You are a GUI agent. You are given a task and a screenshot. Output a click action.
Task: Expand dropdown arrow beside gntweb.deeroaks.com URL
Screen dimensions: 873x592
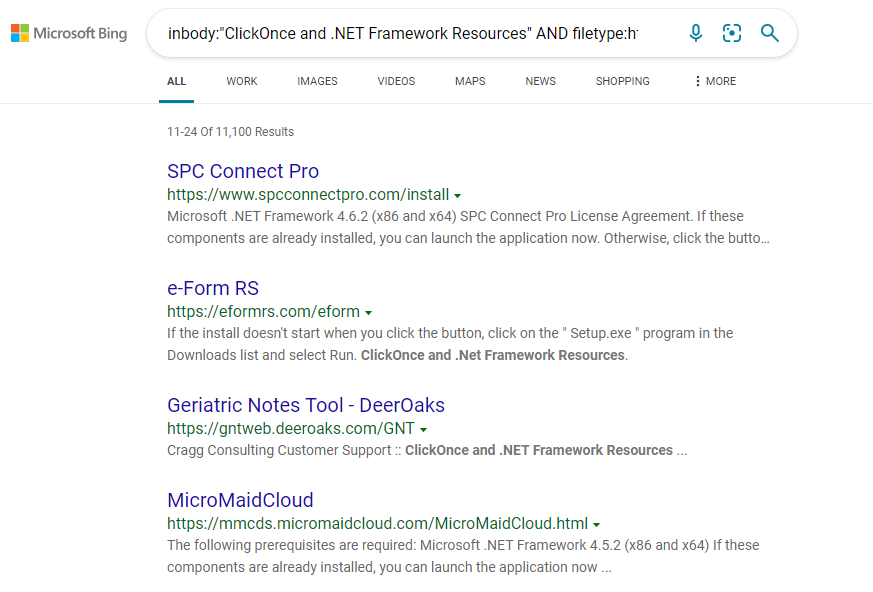click(423, 430)
